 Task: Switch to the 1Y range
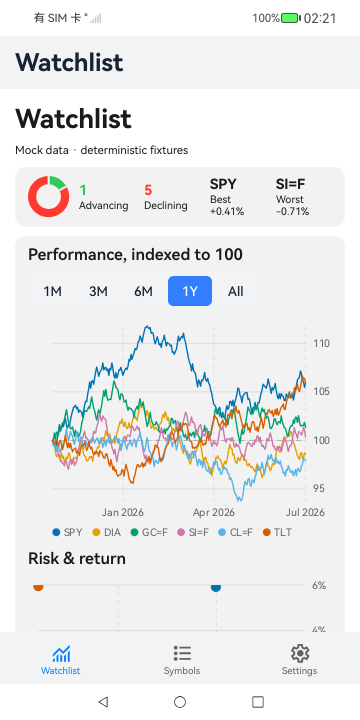(x=190, y=291)
